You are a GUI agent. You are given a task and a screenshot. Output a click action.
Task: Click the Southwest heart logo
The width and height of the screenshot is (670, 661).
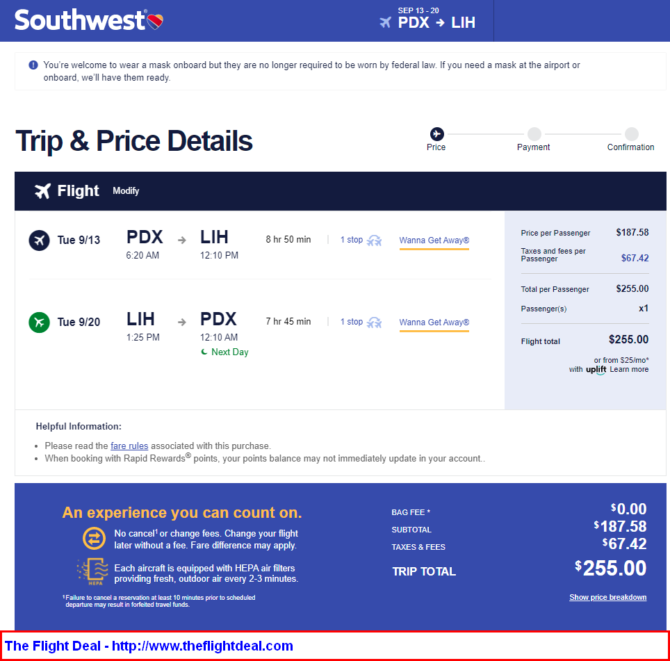coord(155,21)
